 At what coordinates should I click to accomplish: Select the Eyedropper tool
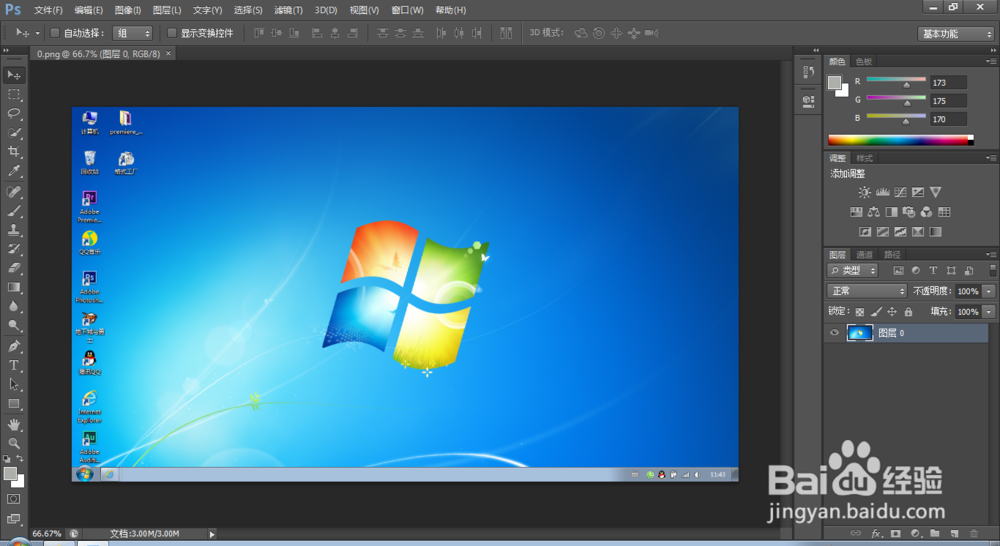(13, 171)
